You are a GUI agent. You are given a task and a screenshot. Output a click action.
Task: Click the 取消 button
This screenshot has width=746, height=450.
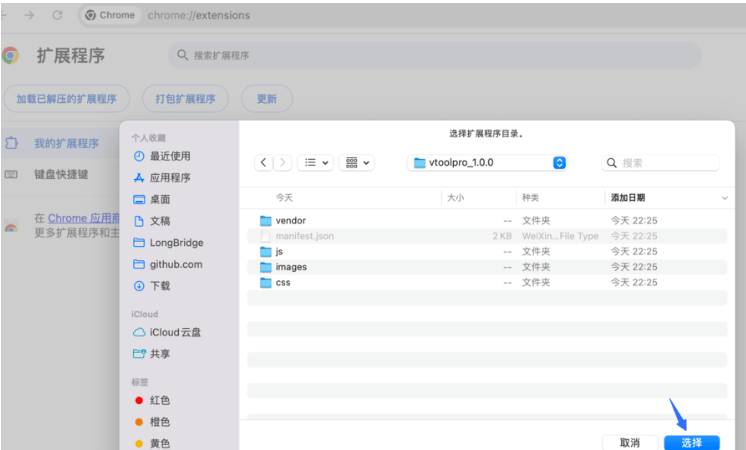tap(630, 443)
